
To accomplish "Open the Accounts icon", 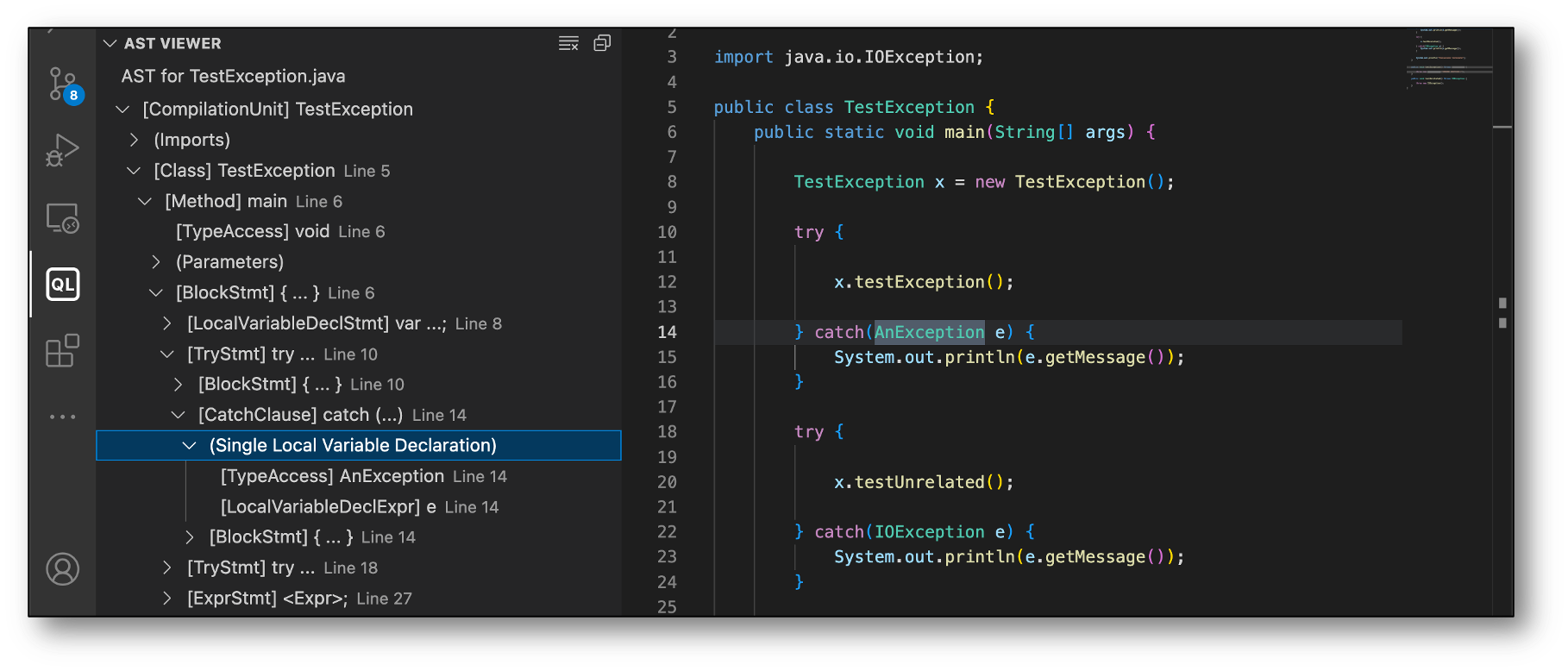I will tap(63, 569).
